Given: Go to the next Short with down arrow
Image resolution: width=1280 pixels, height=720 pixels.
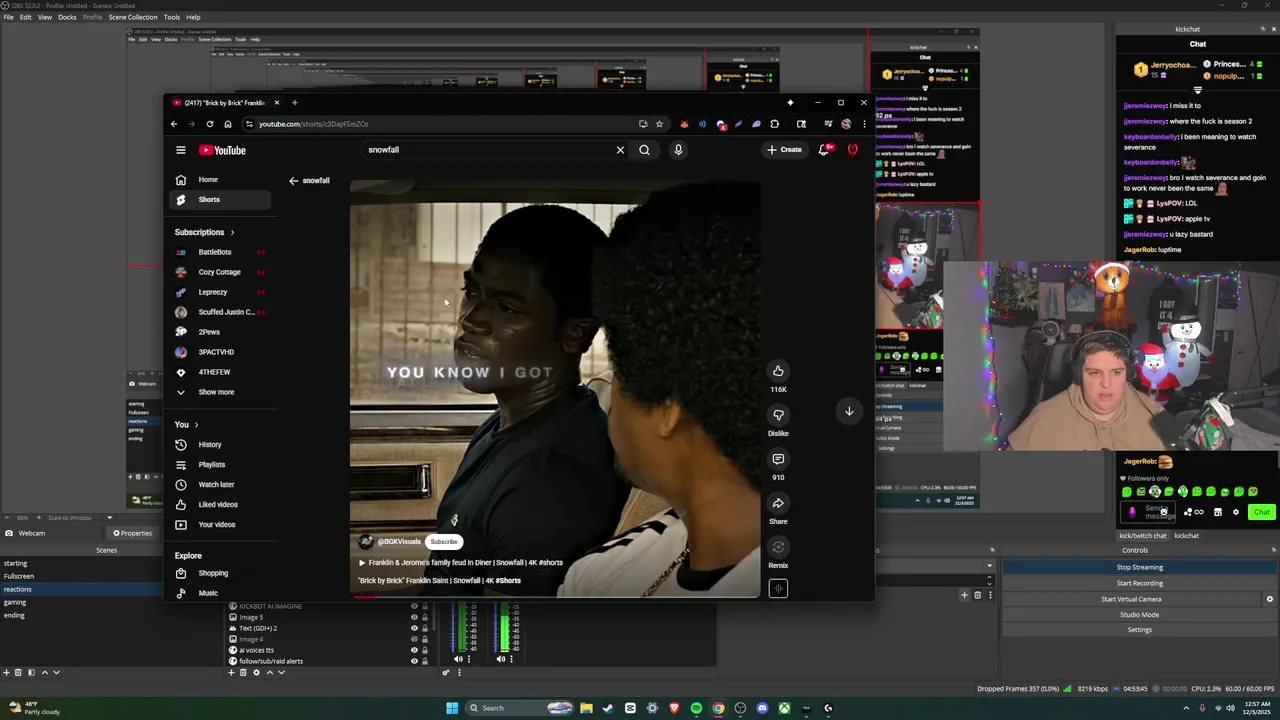Looking at the screenshot, I should (x=849, y=411).
